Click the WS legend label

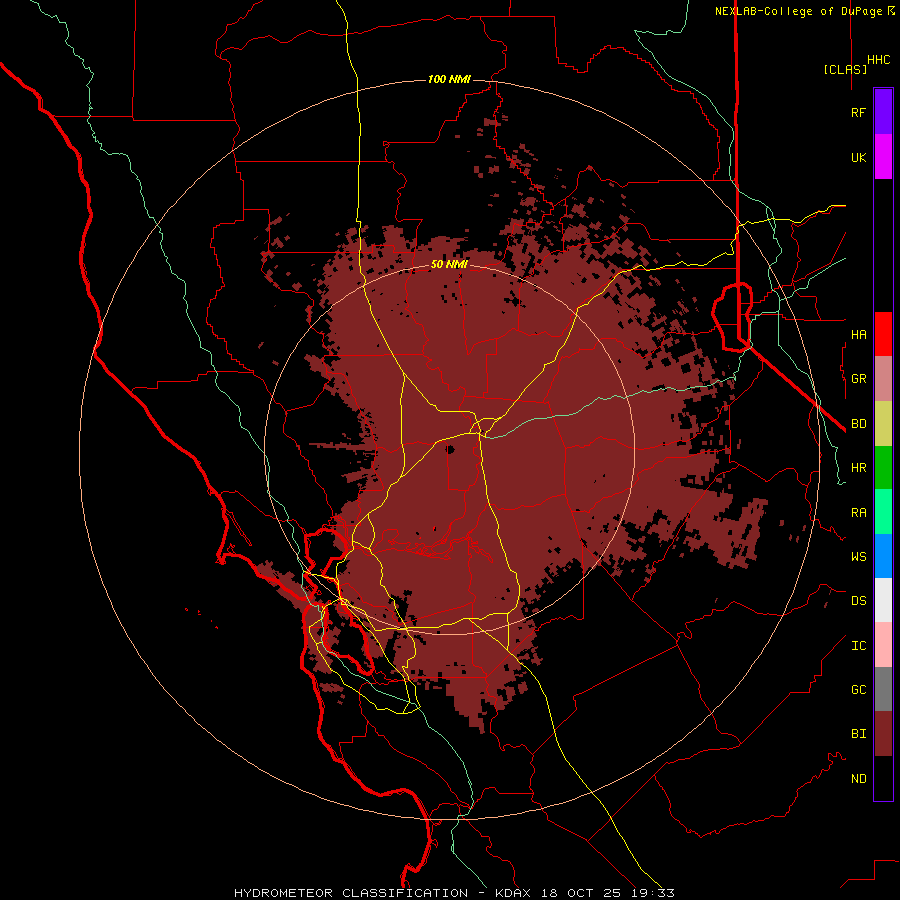pyautogui.click(x=858, y=556)
